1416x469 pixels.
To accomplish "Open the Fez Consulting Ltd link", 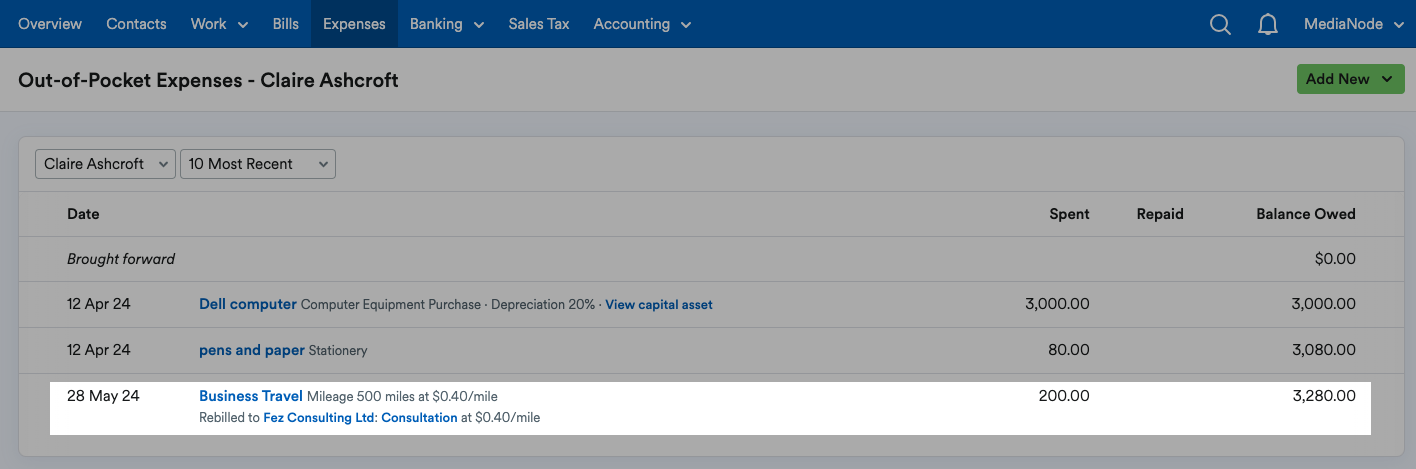I will pyautogui.click(x=319, y=417).
